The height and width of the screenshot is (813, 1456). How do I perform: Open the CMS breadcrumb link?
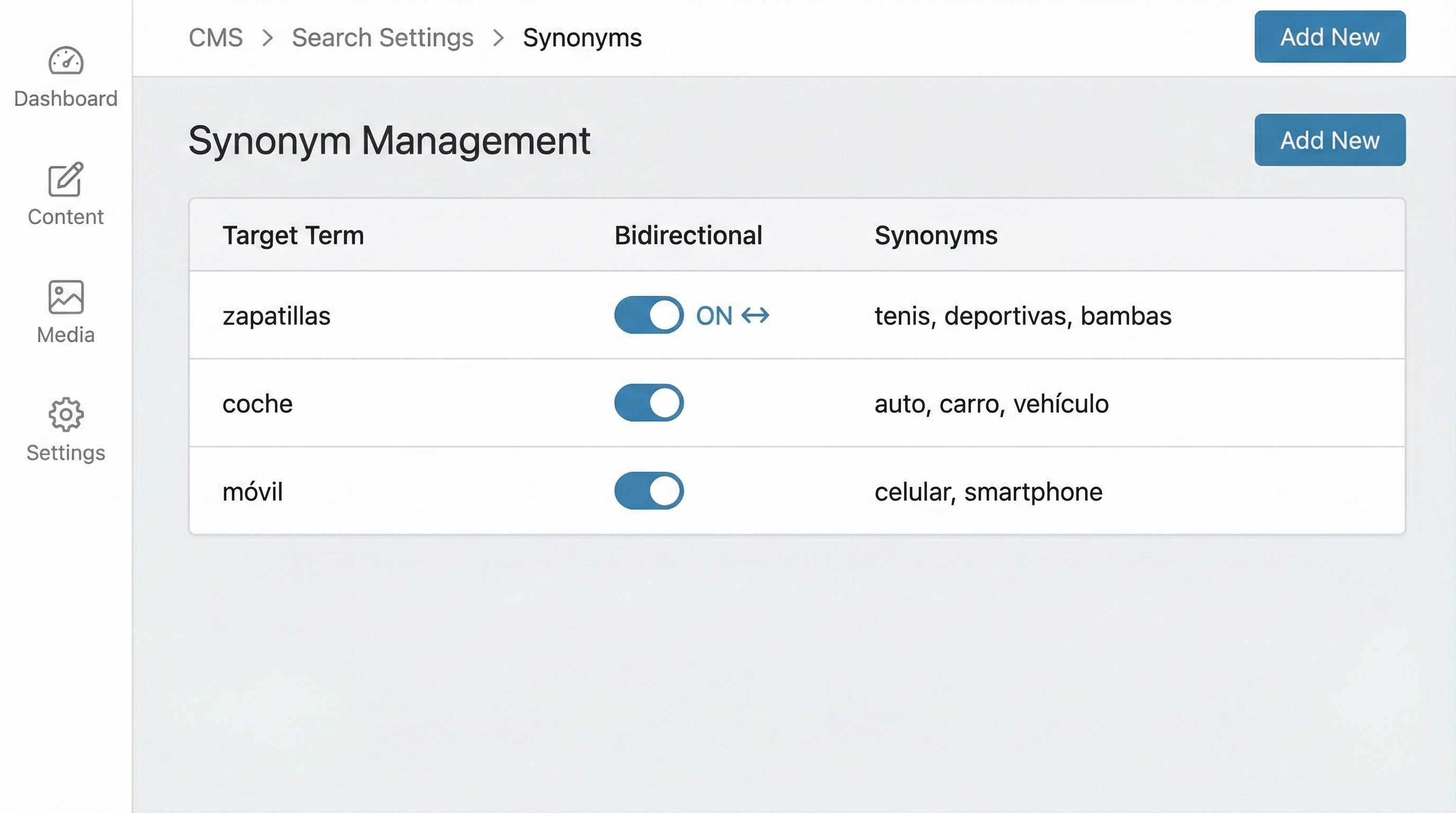click(216, 37)
